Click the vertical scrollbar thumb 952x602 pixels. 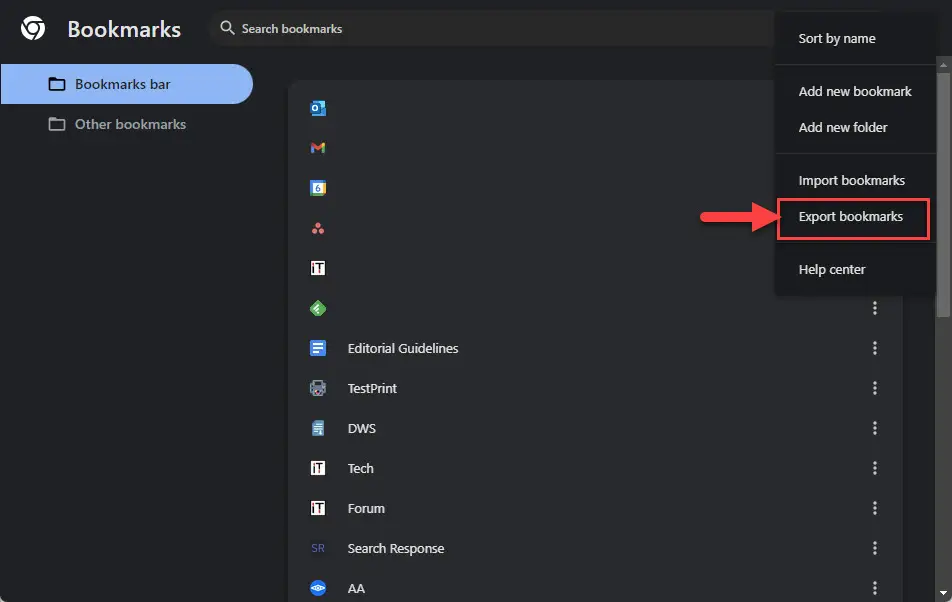(x=943, y=194)
